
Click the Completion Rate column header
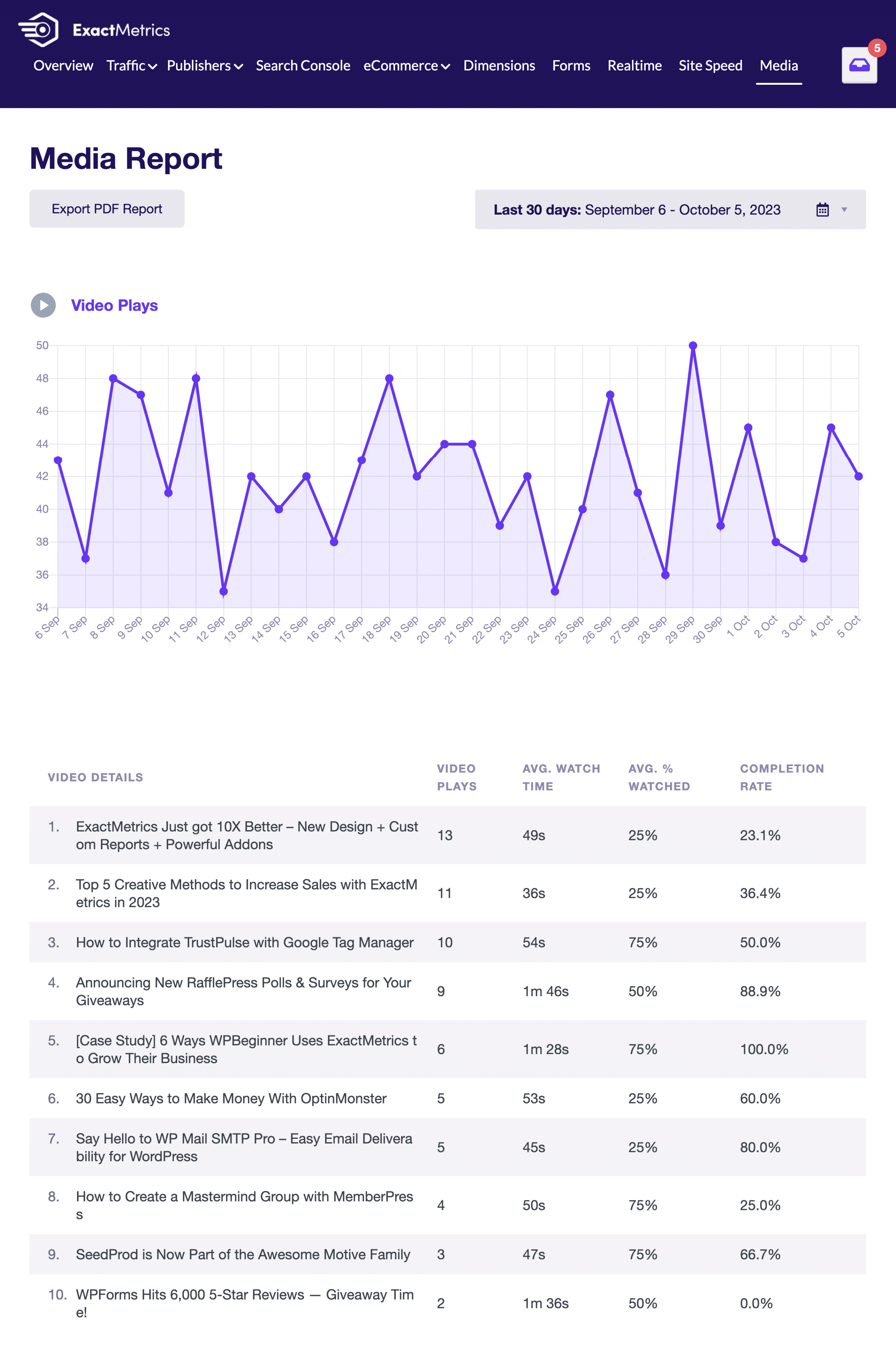pyautogui.click(x=781, y=777)
